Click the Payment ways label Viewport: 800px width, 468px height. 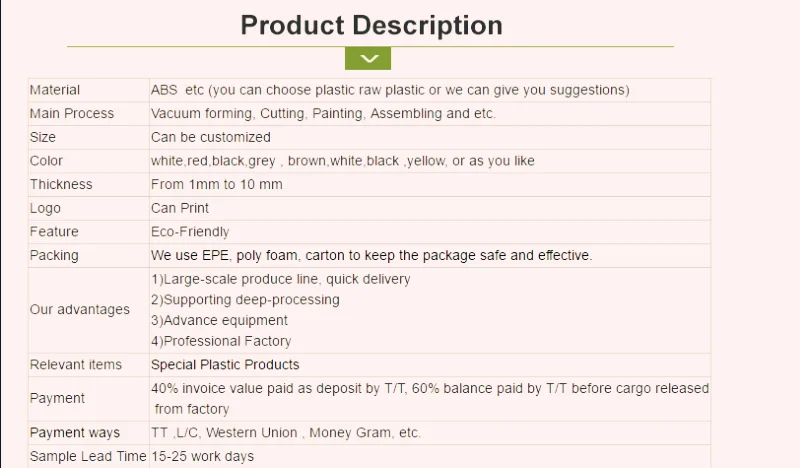[x=75, y=433]
